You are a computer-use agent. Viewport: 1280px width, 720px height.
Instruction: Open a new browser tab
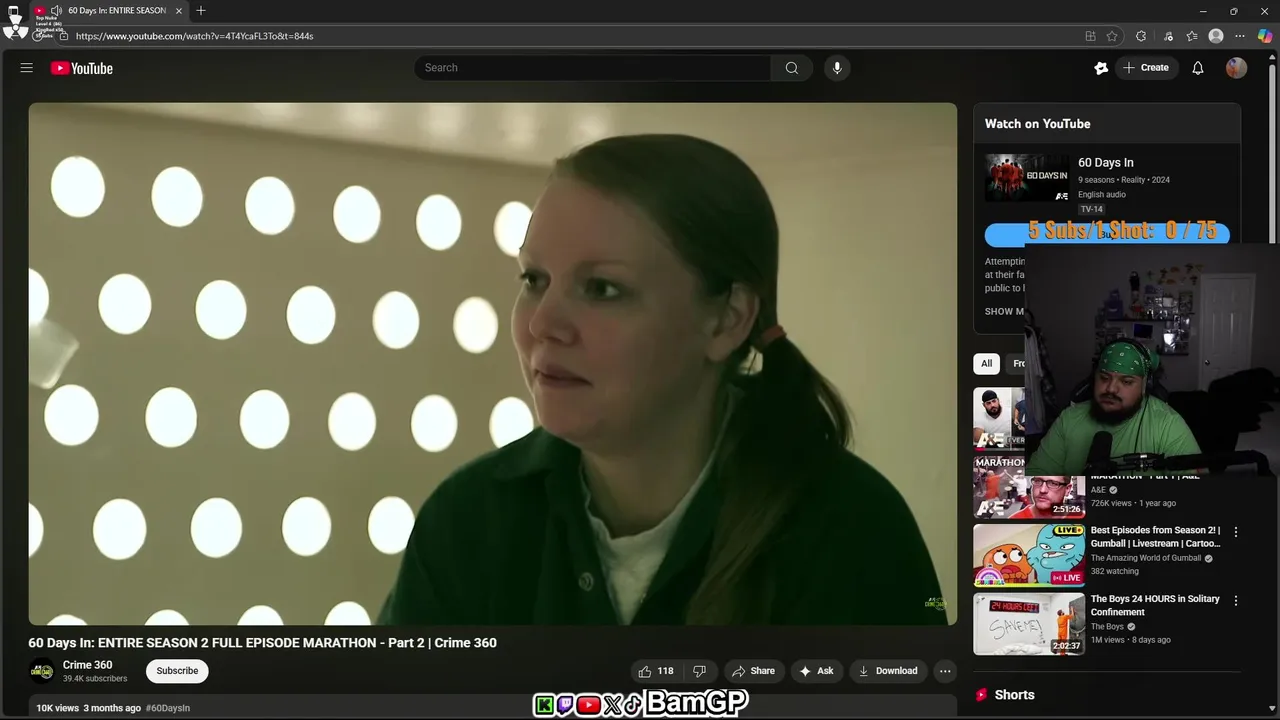201,10
